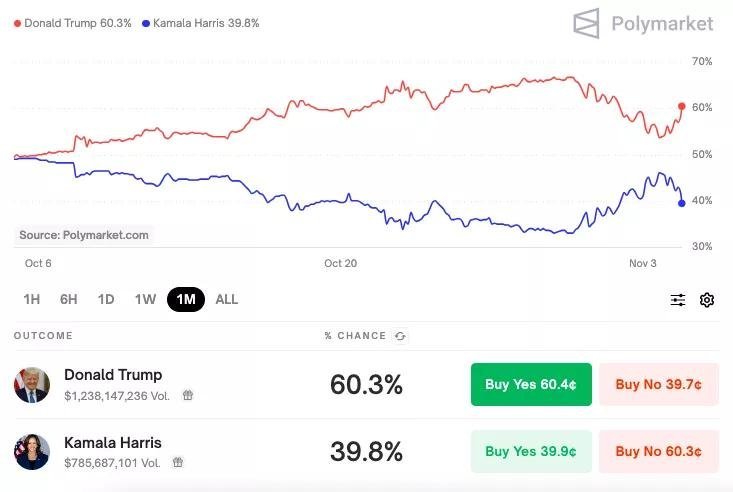Screen dimensions: 733x492
Task: Select the active 1M time range
Action: [186, 299]
